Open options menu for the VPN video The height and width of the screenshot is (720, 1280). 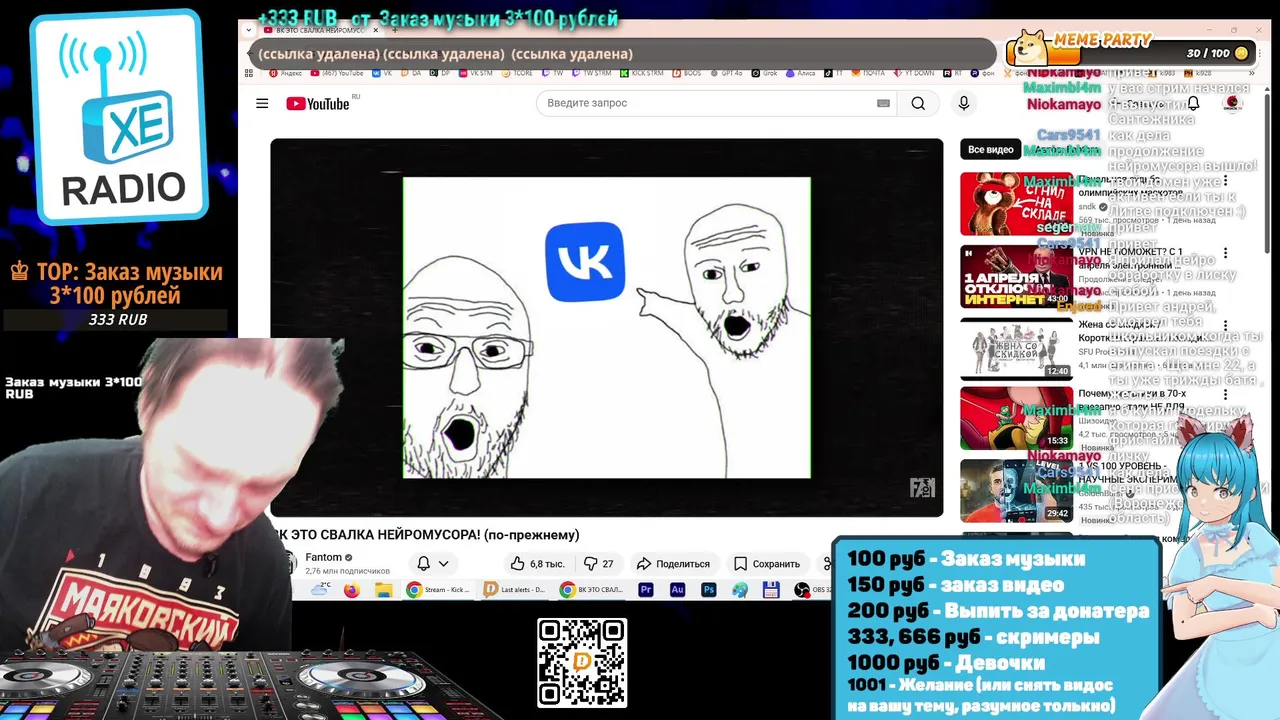[1226, 253]
